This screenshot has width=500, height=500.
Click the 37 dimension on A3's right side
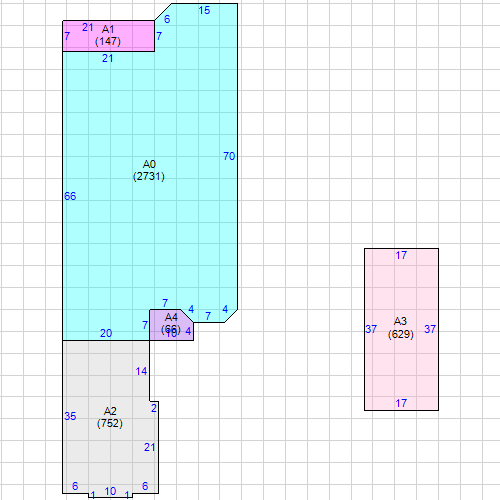pyautogui.click(x=430, y=329)
